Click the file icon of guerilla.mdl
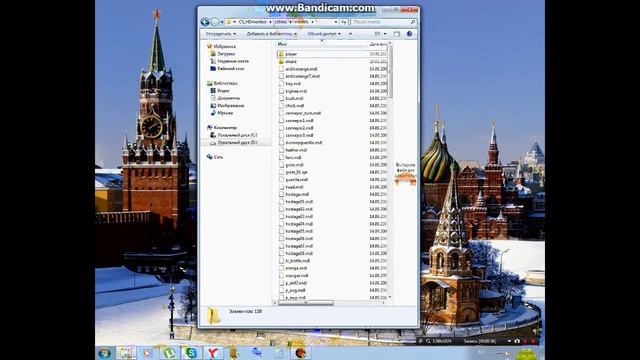640x360 pixels. pos(281,180)
